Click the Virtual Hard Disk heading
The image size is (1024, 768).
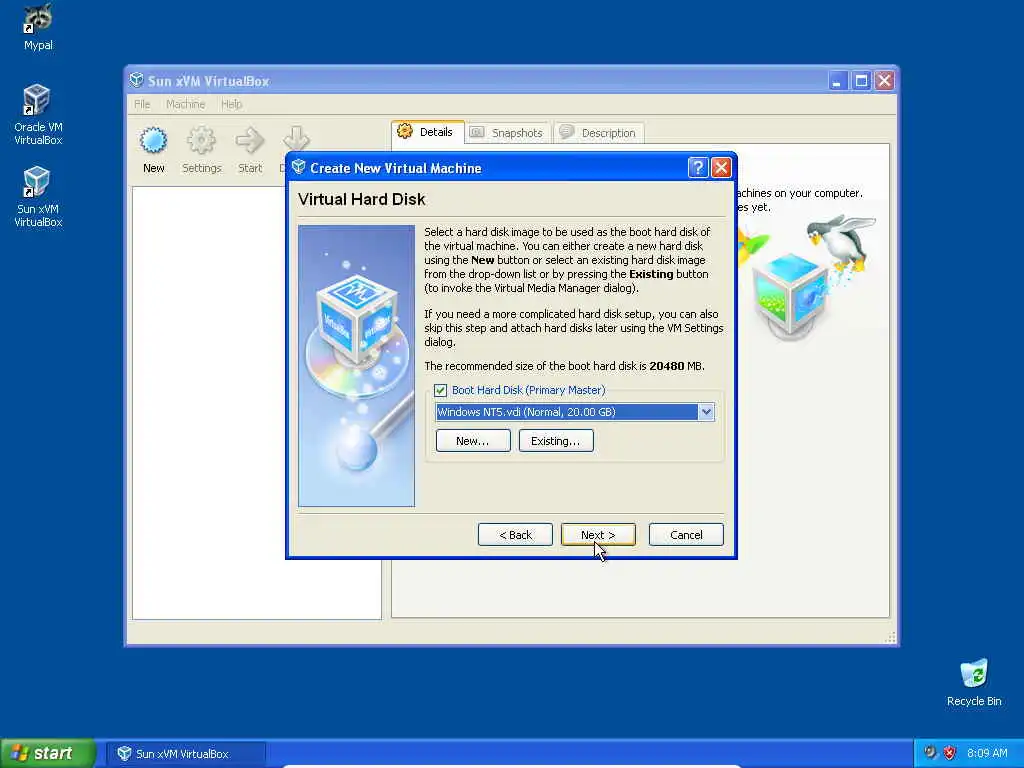click(x=361, y=199)
